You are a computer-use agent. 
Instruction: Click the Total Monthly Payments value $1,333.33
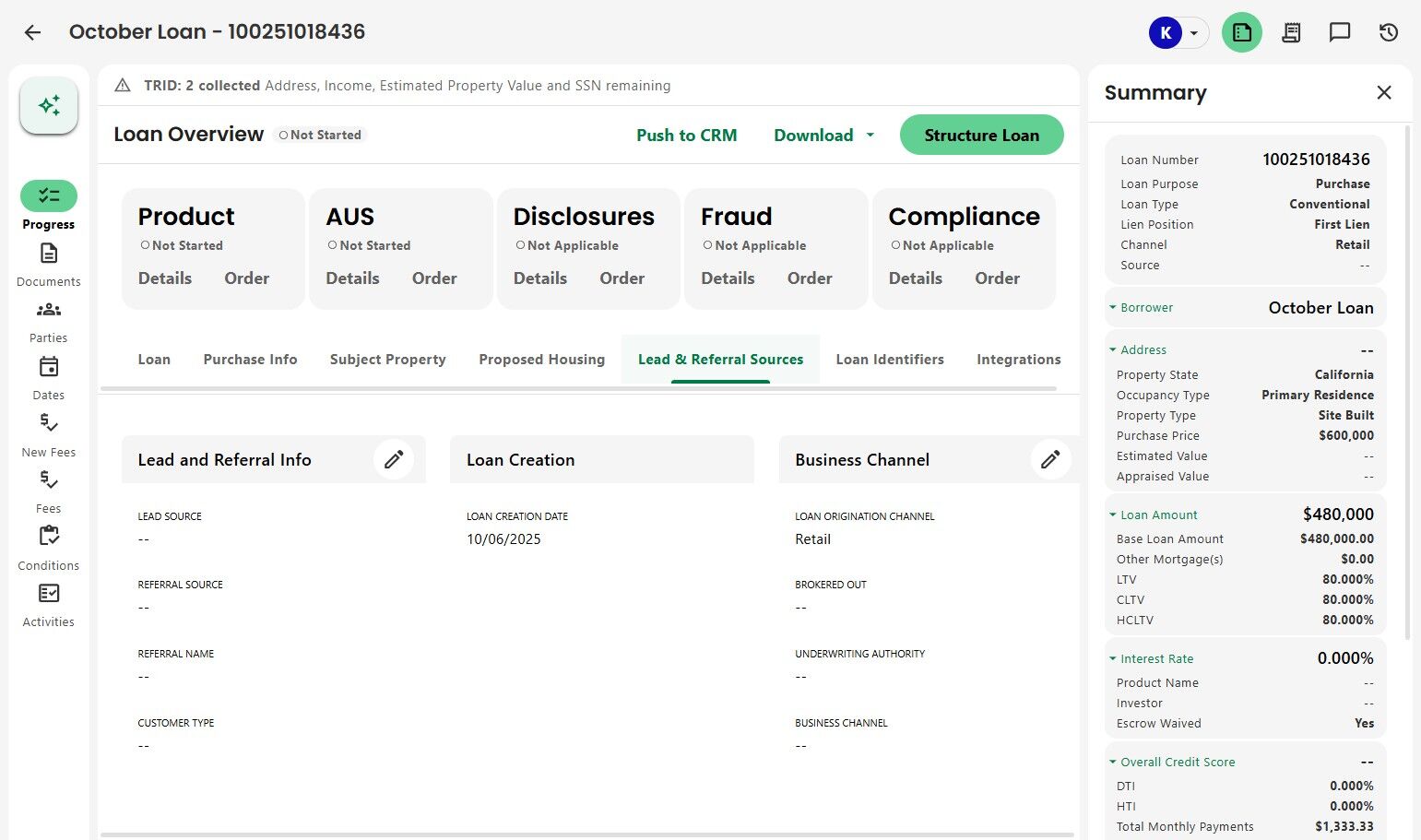[1344, 827]
